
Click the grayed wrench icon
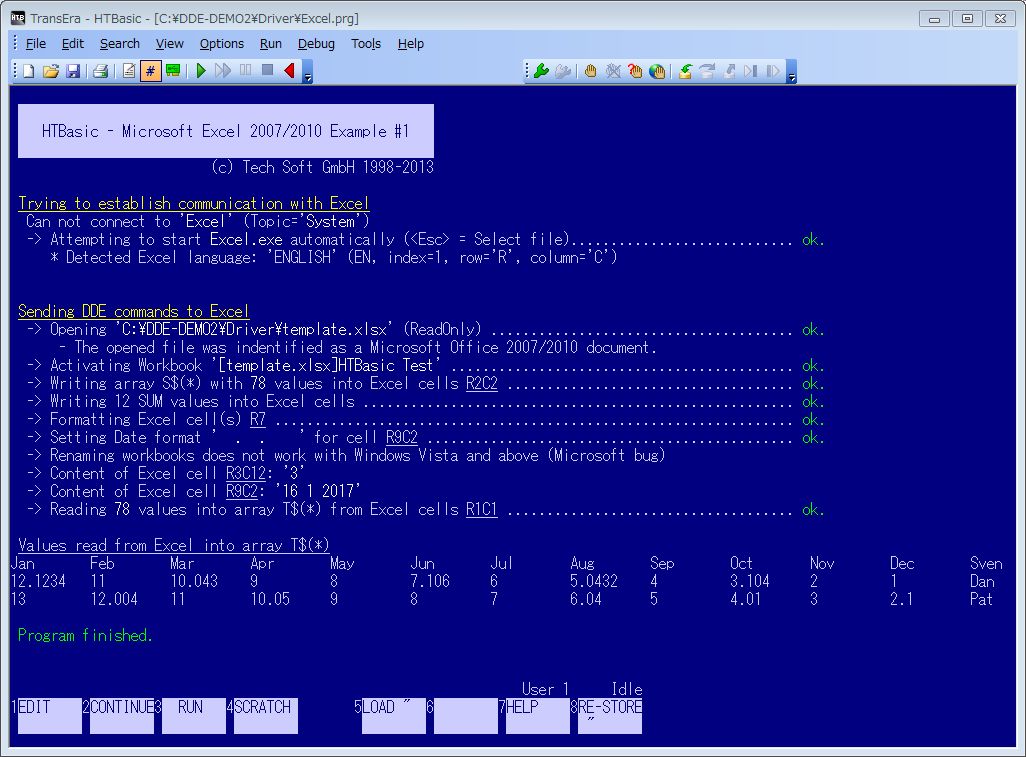tap(563, 71)
